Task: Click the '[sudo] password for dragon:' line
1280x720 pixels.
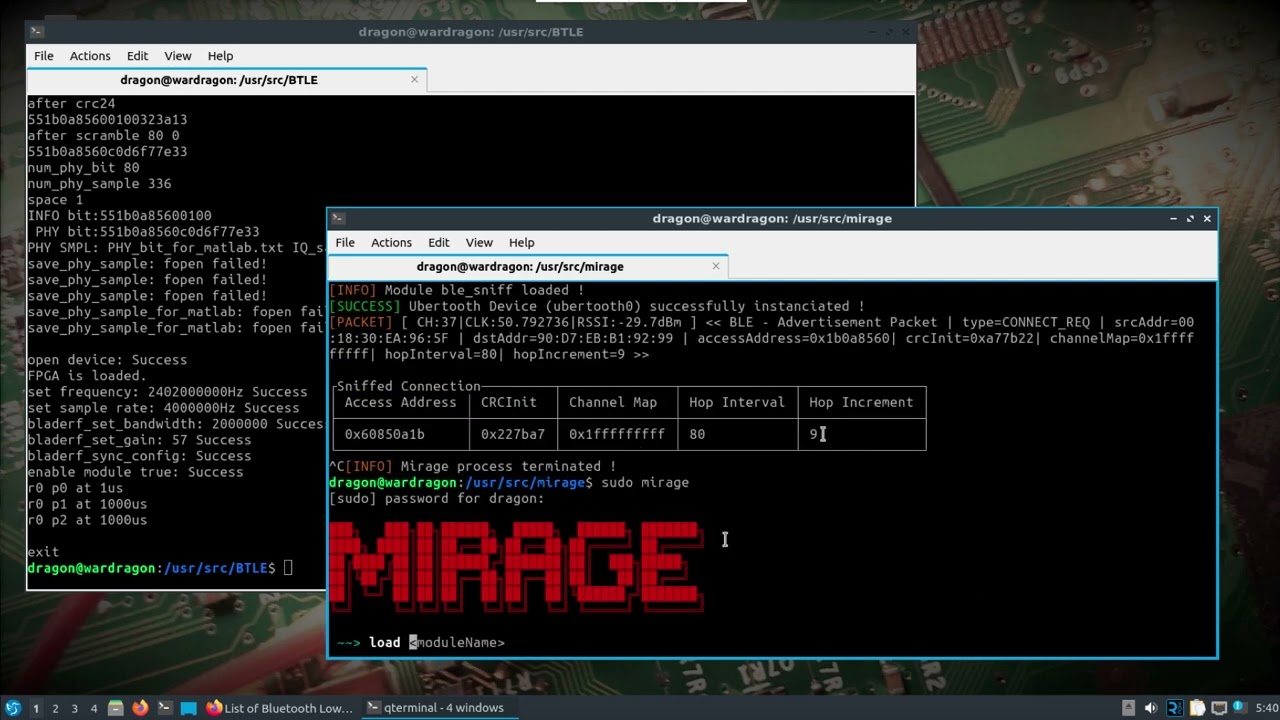Action: 437,498
